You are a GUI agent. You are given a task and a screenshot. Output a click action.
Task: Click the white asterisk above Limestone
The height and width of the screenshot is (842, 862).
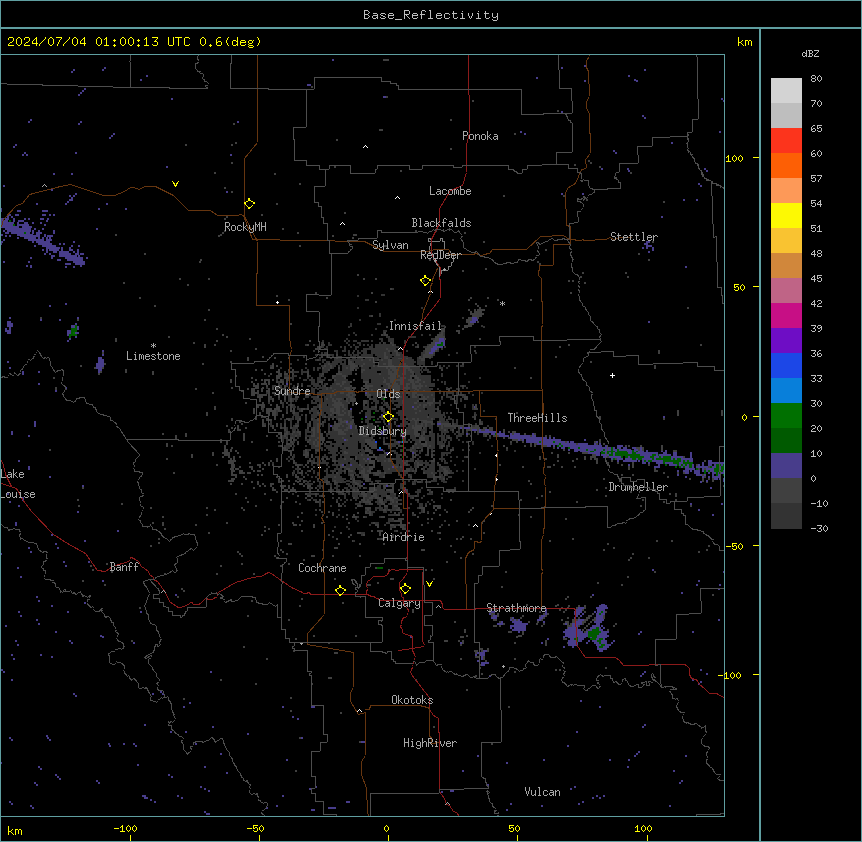(x=153, y=346)
